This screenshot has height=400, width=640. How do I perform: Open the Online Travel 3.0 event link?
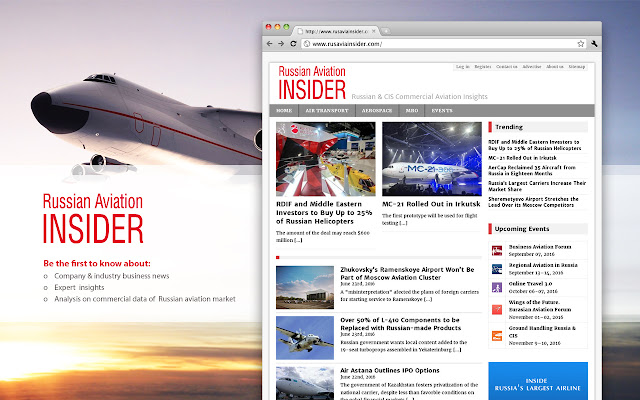(x=530, y=284)
